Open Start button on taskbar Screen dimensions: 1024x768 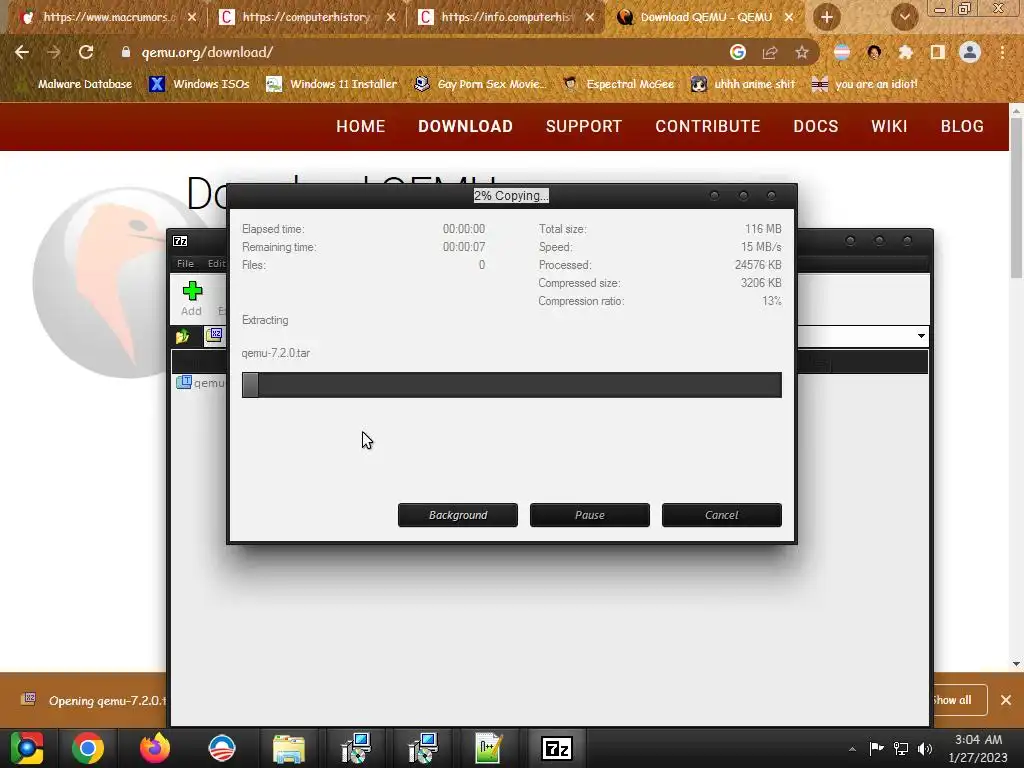pos(27,748)
